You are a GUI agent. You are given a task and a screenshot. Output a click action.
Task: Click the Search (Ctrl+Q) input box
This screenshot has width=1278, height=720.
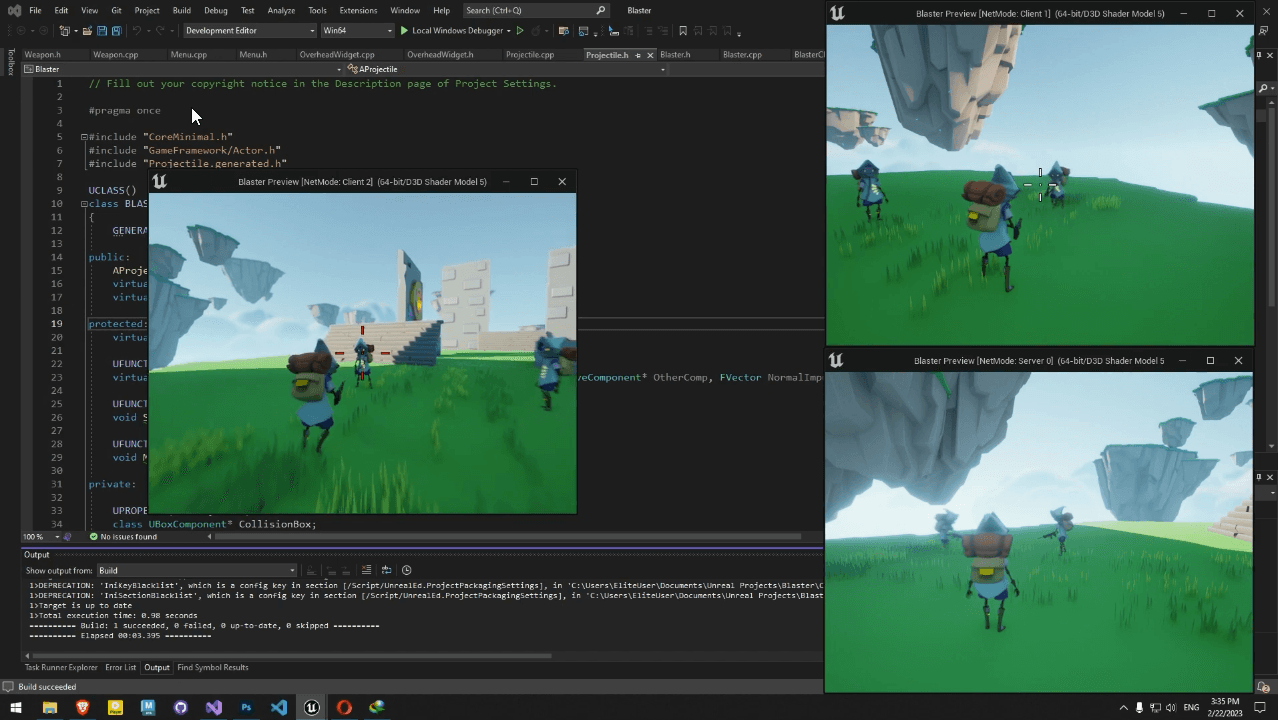pyautogui.click(x=536, y=10)
